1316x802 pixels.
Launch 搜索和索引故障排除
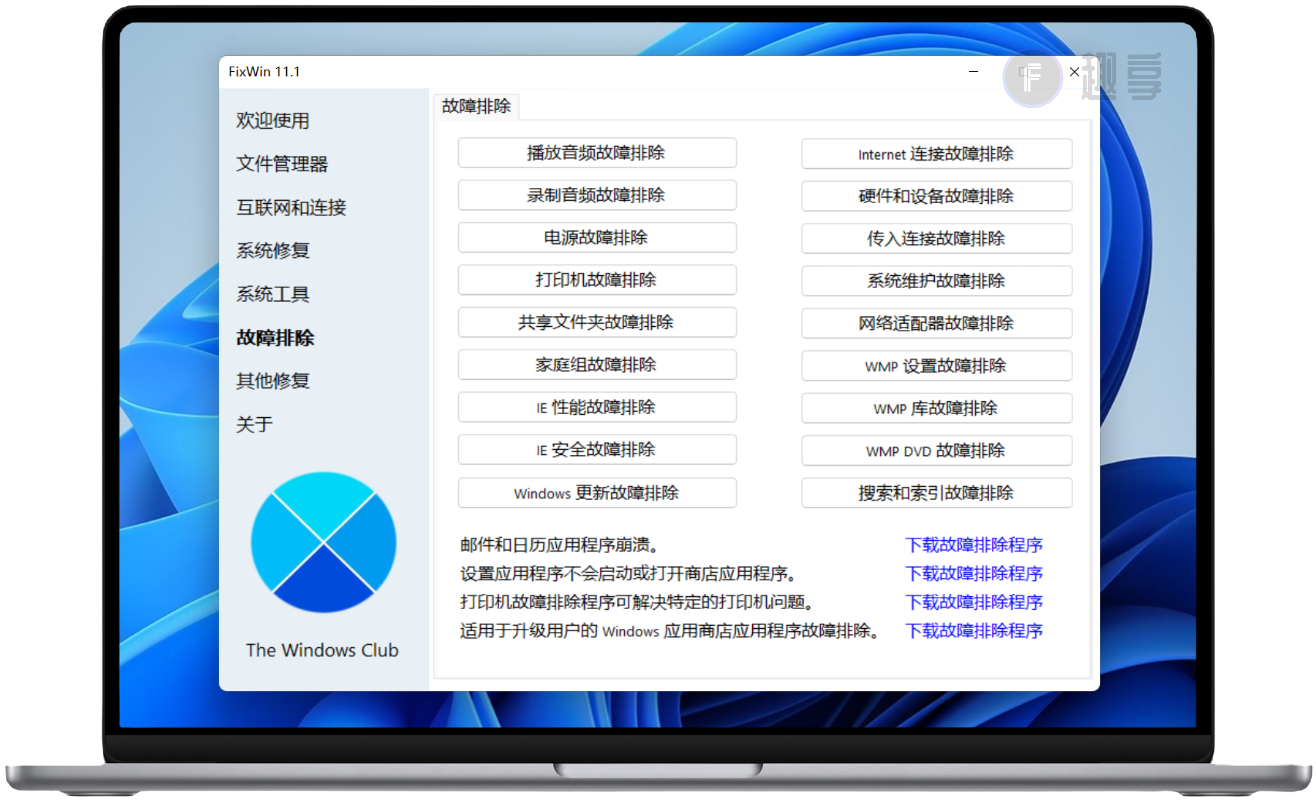937,493
